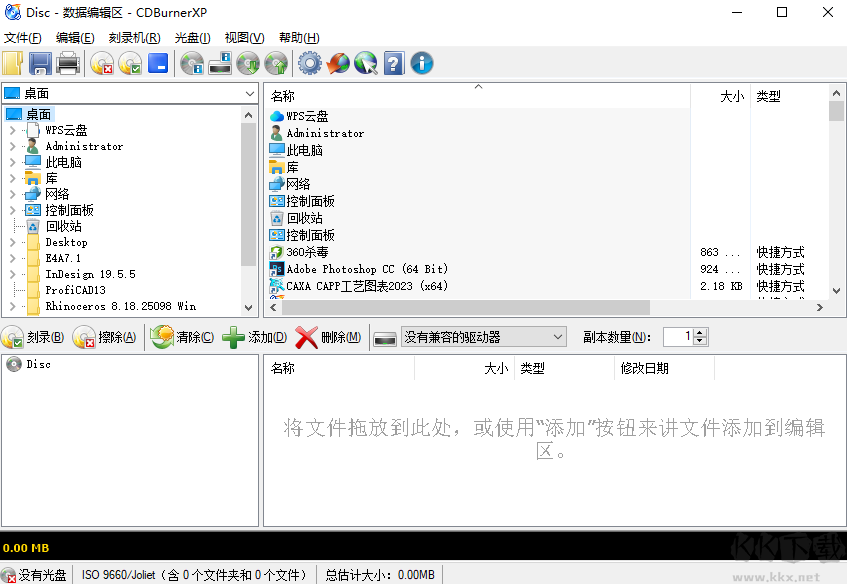Select the Disc root node in compilation tree
This screenshot has width=847, height=584.
[x=38, y=364]
